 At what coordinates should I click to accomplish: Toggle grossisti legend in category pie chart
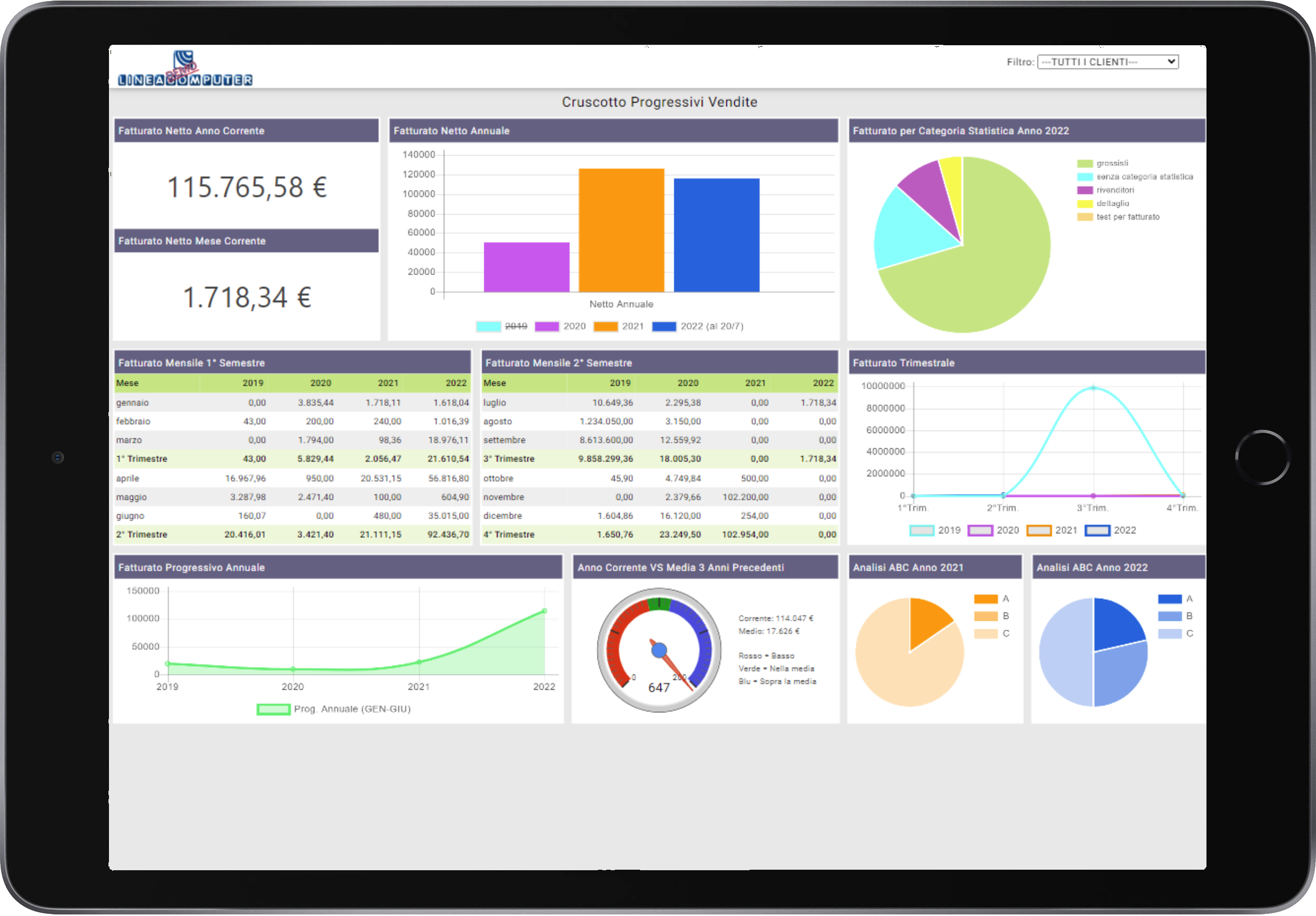point(1102,163)
